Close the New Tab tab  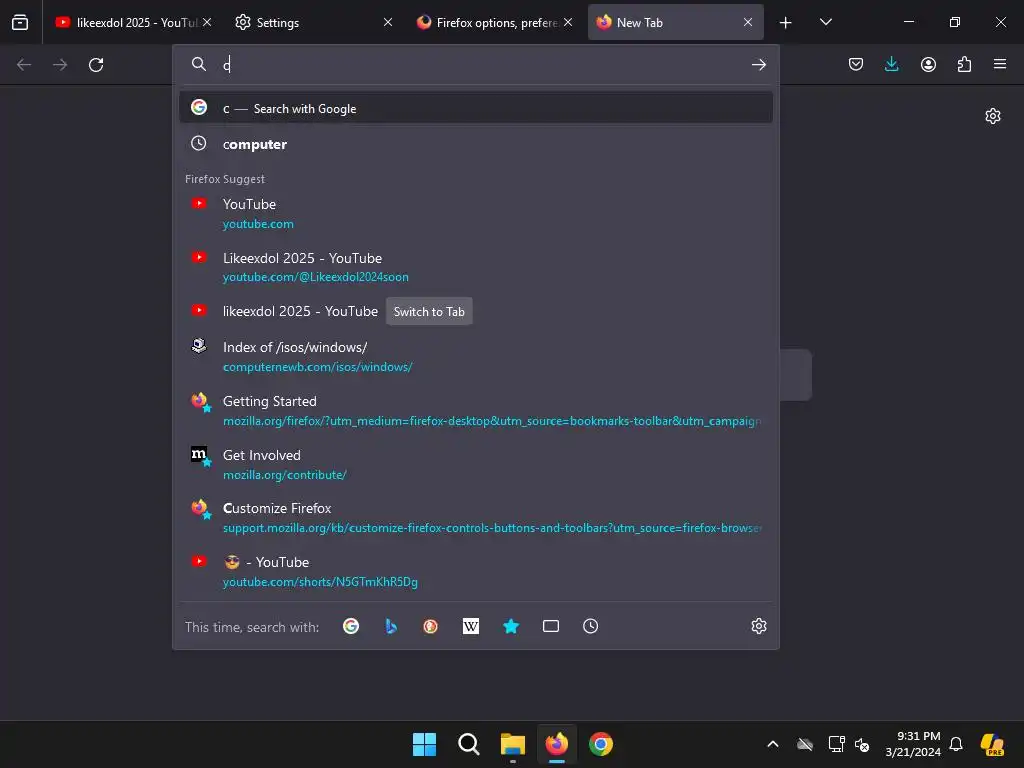tap(748, 22)
